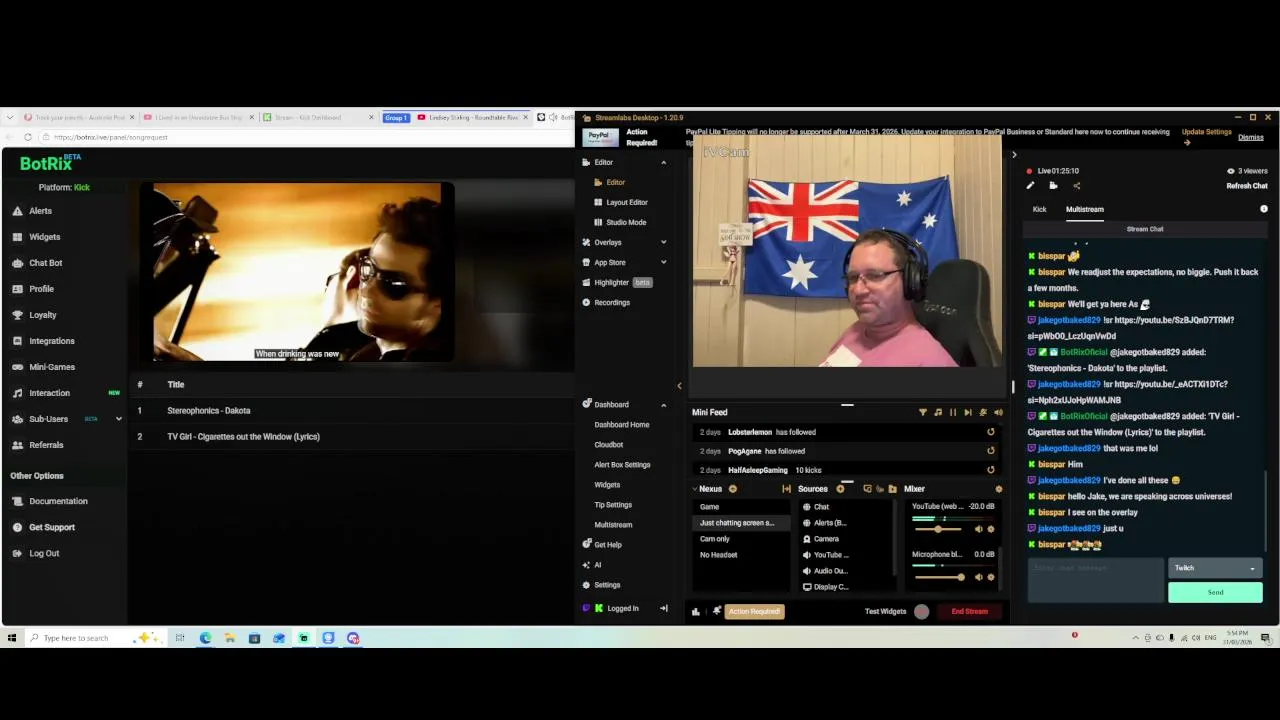Open Cloudbot from Dashboard menu
Image resolution: width=1280 pixels, height=720 pixels.
pos(609,445)
